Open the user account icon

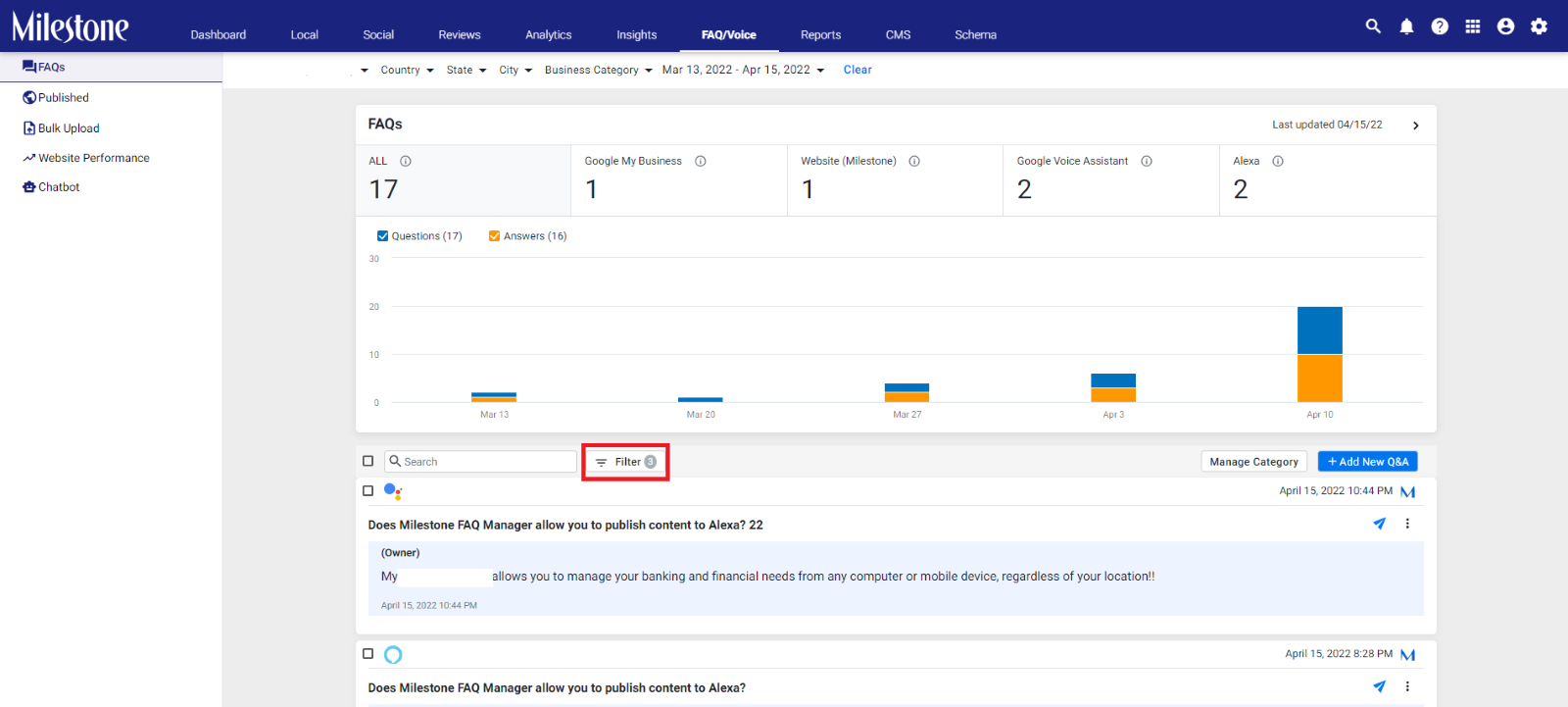pyautogui.click(x=1506, y=26)
